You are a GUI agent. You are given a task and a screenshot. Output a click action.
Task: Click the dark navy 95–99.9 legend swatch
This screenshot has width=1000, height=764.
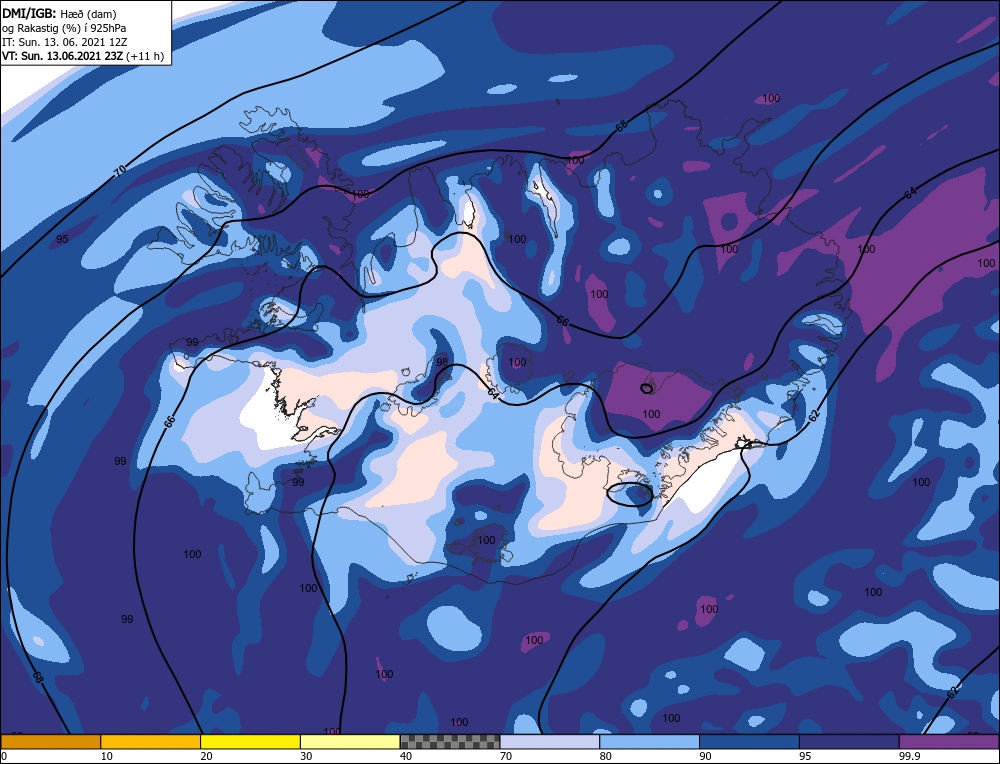point(849,741)
